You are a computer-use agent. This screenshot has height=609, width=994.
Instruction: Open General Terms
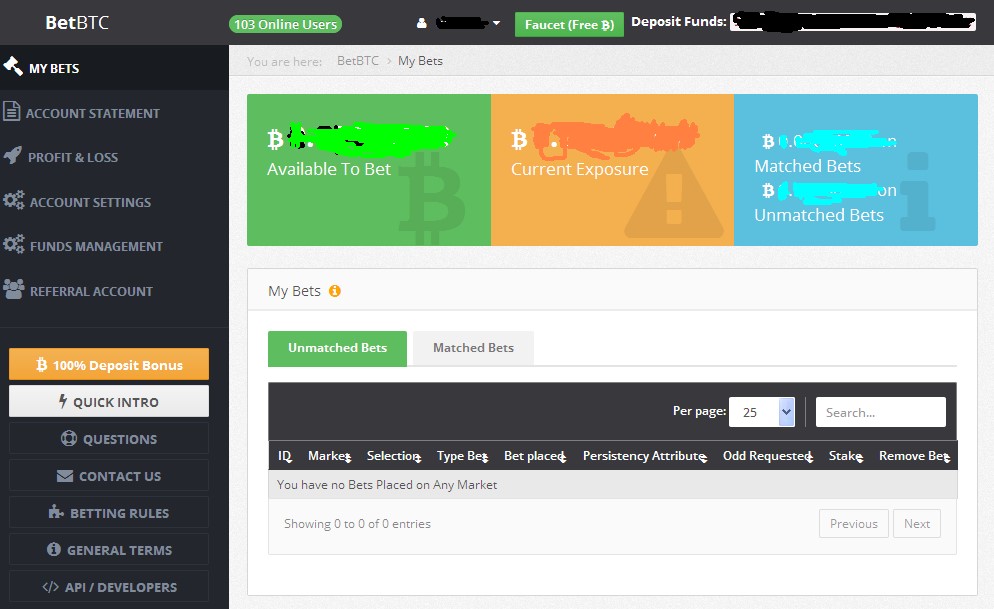tap(109, 549)
